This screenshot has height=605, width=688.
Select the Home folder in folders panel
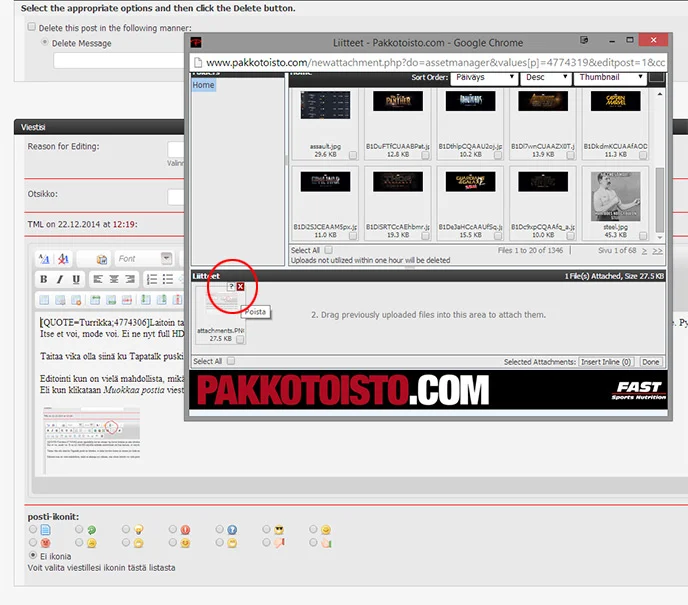click(204, 86)
